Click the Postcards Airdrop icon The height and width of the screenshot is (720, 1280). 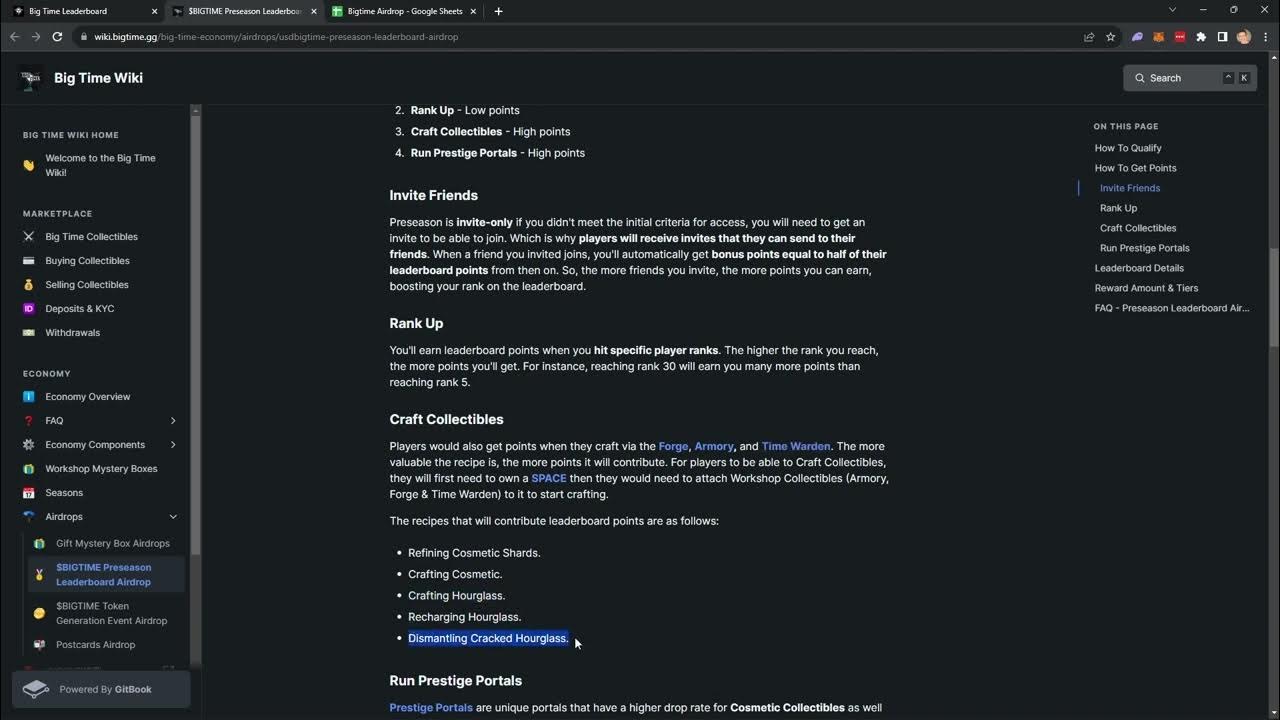point(40,645)
